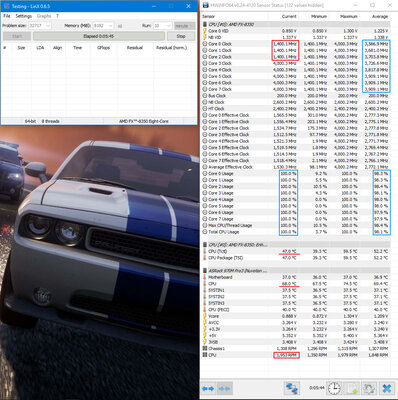The width and height of the screenshot is (398, 400).
Task: Open the Problem size dropdown
Action: tap(40, 26)
